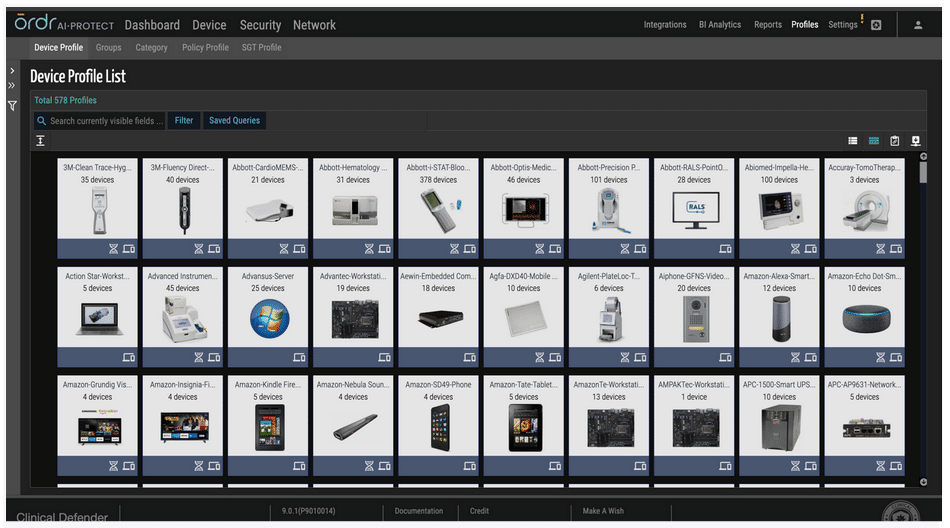Click hourglass icon on Amazon-Grundig Vis card

pos(113,466)
